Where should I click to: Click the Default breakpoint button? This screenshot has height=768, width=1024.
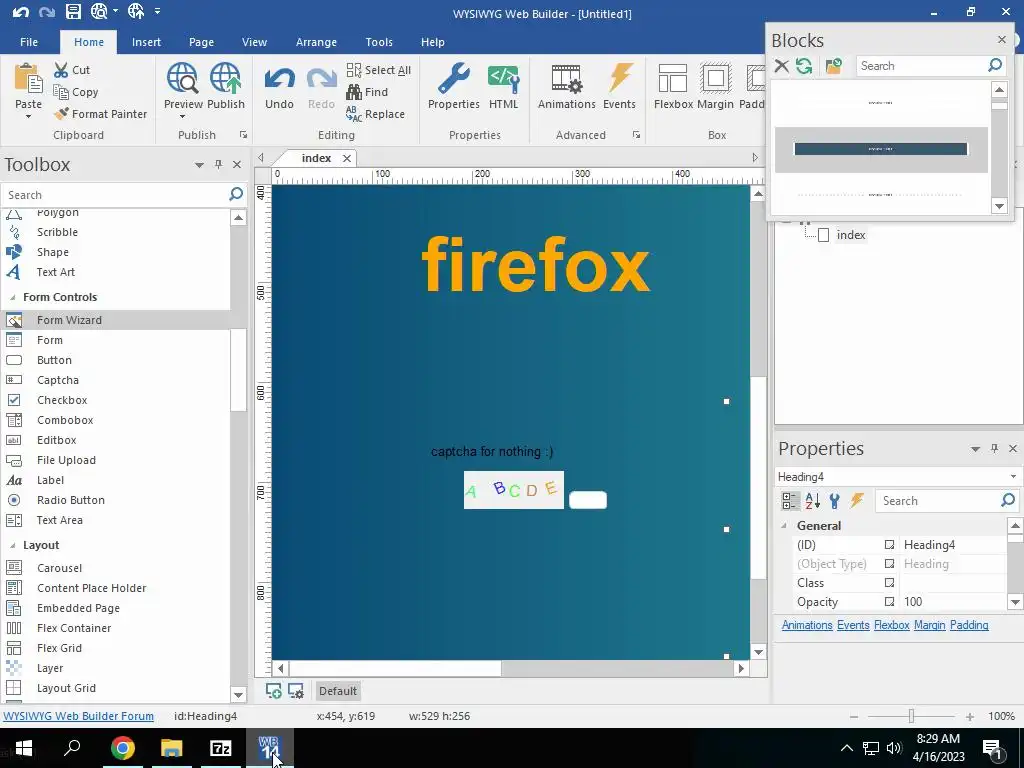pos(338,691)
